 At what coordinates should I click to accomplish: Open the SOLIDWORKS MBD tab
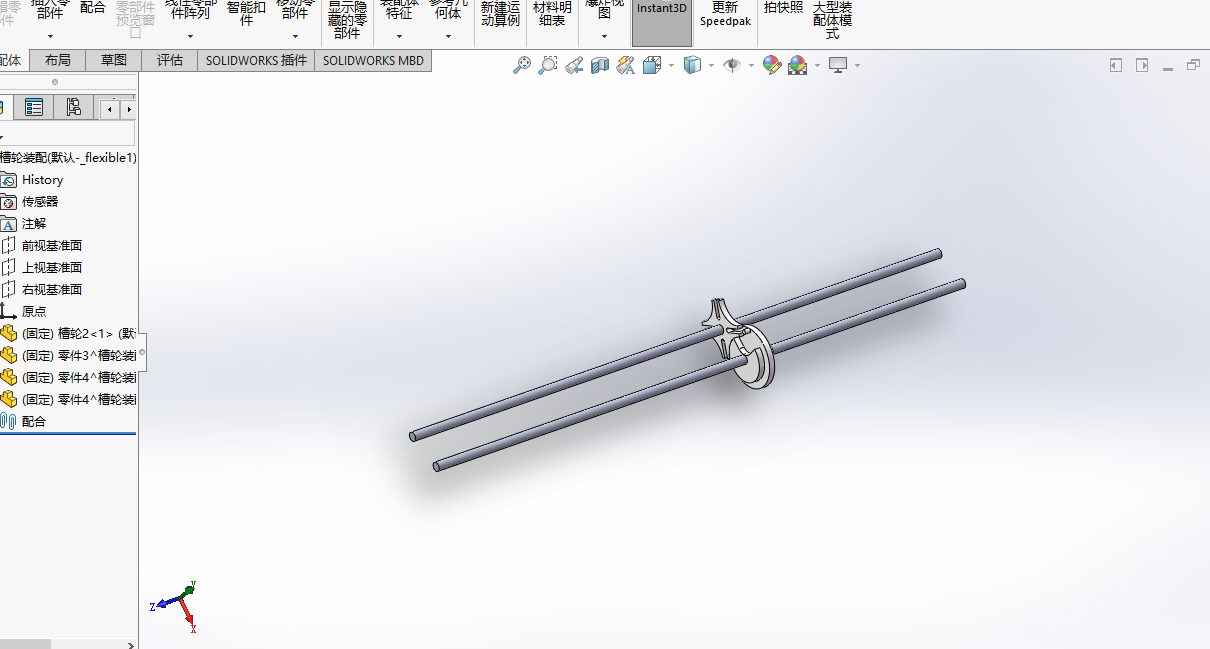(373, 60)
